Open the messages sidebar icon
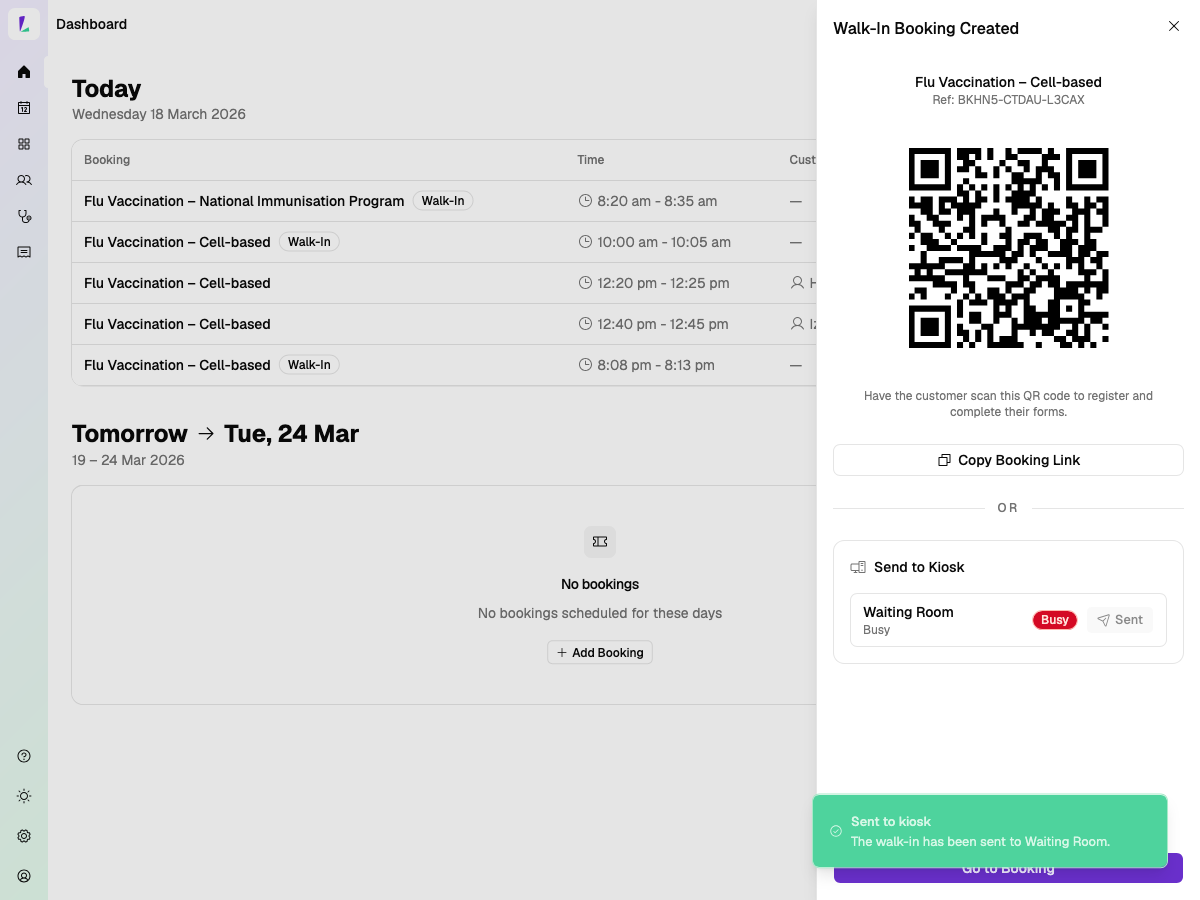Viewport: 1200px width, 900px height. pos(24,252)
